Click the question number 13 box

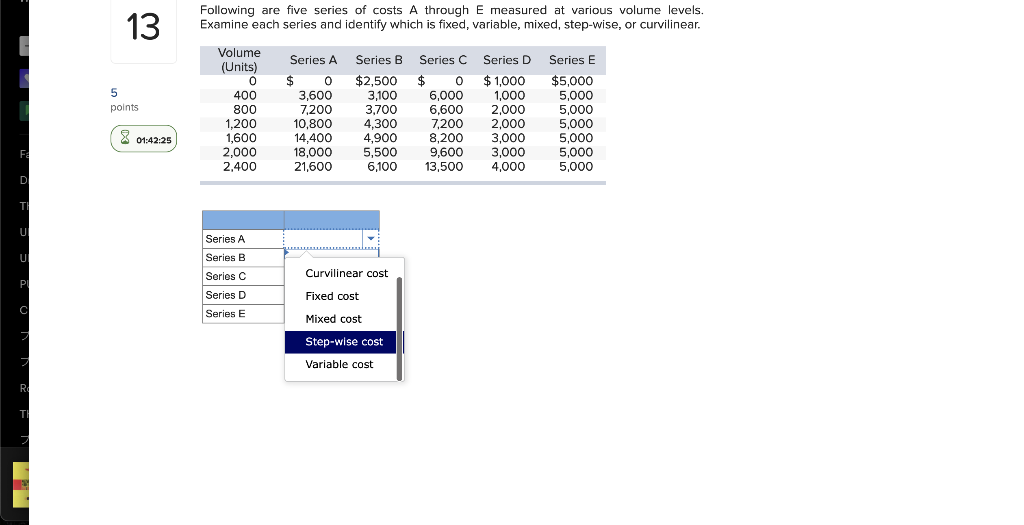(x=143, y=28)
